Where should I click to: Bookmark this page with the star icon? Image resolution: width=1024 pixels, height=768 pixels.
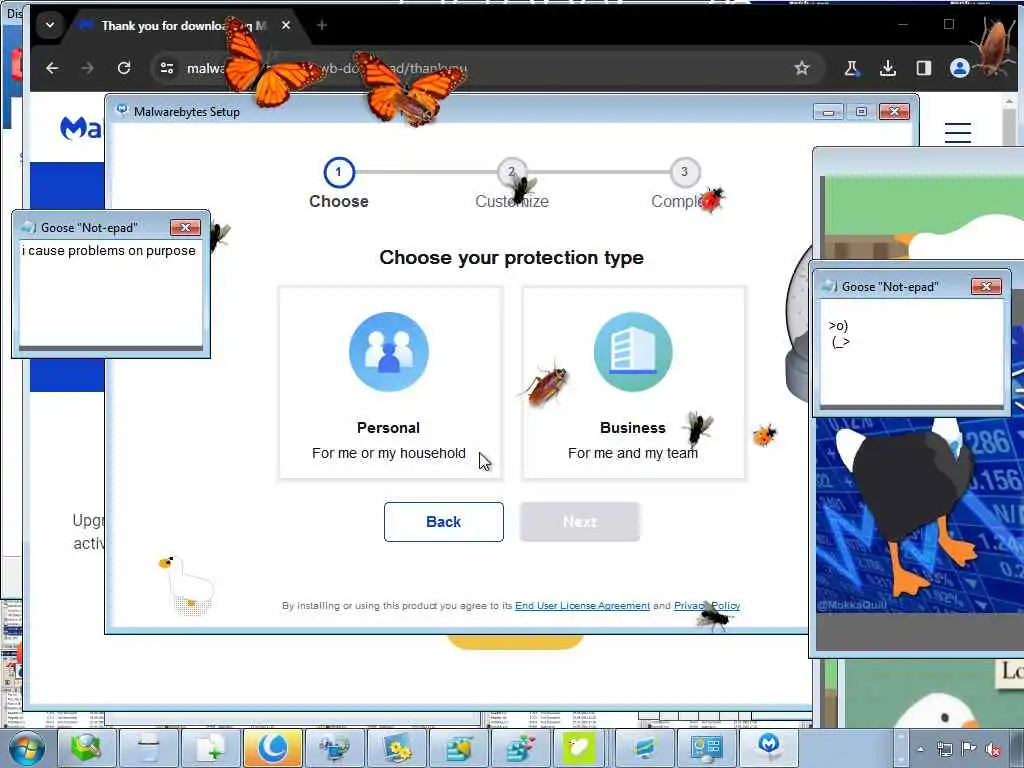pos(802,68)
